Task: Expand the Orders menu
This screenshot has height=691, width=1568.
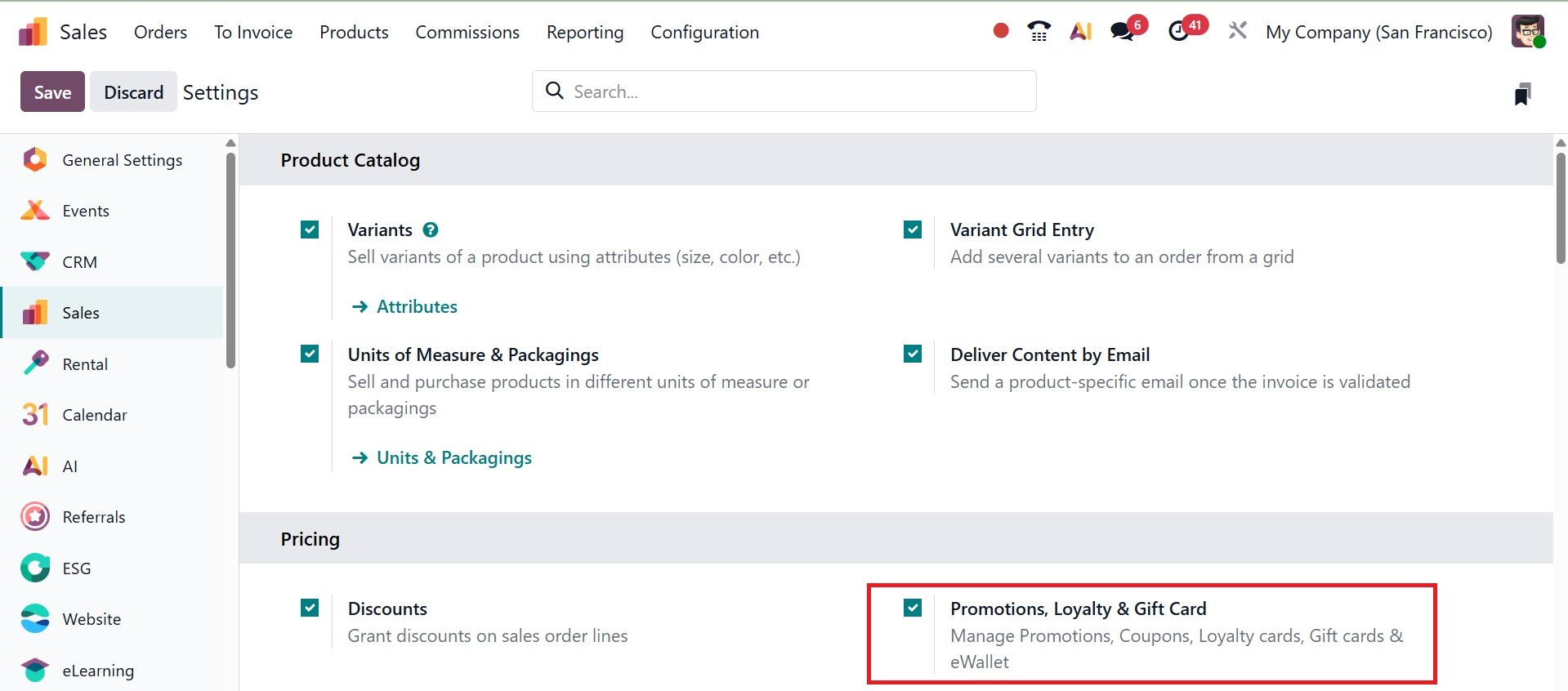Action: (160, 32)
